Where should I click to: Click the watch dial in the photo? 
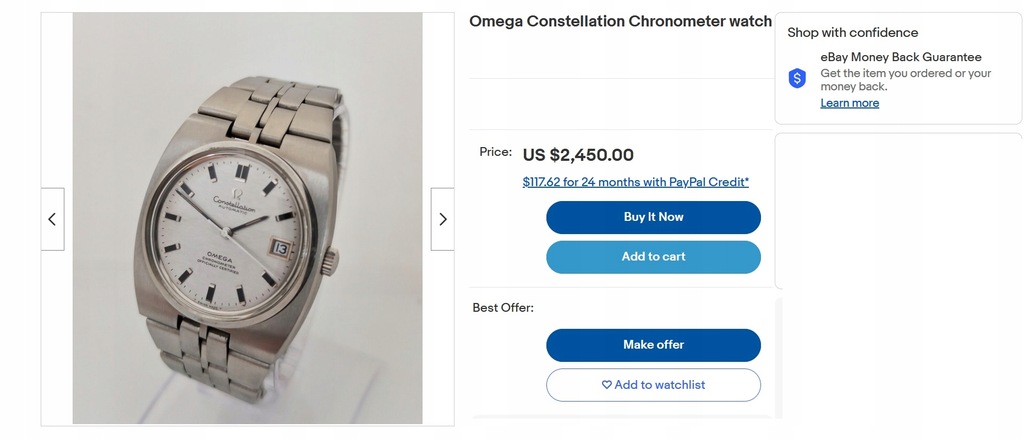coord(225,232)
